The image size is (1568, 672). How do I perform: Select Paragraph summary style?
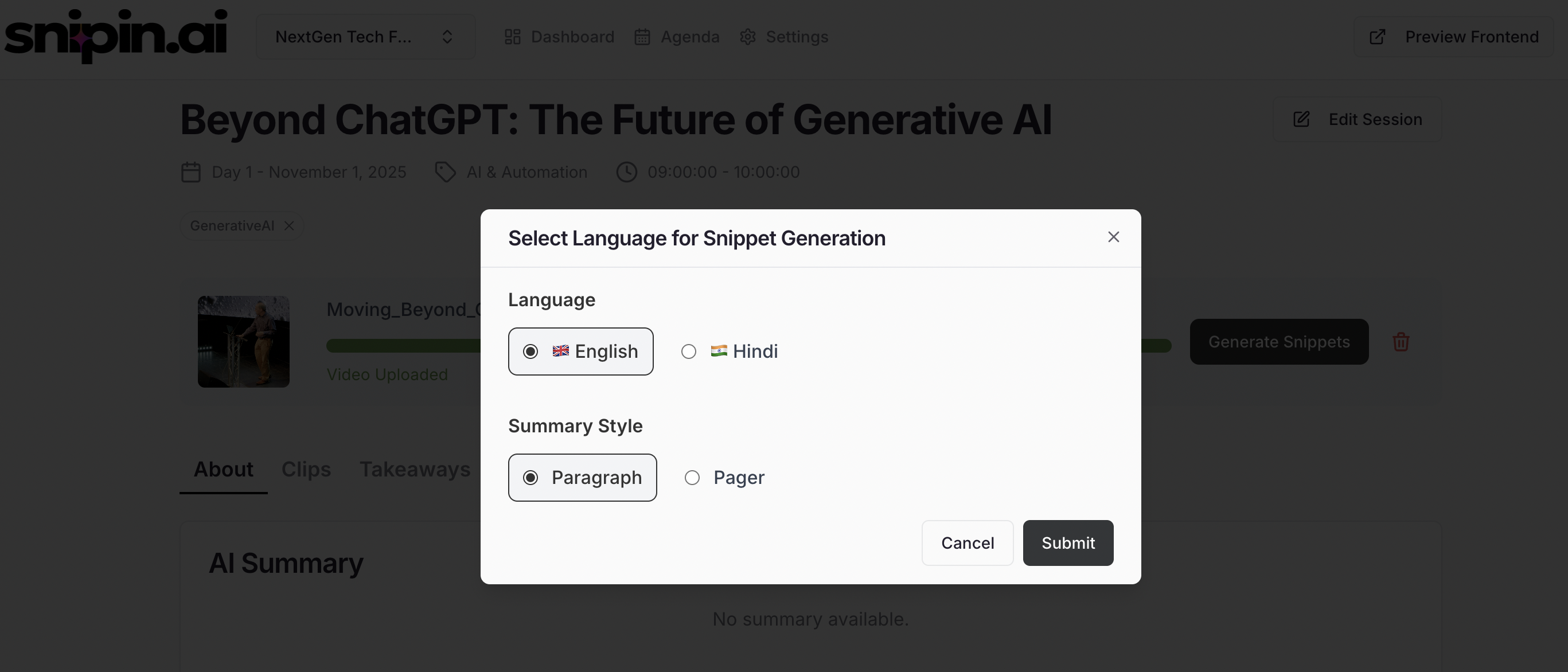coord(531,477)
